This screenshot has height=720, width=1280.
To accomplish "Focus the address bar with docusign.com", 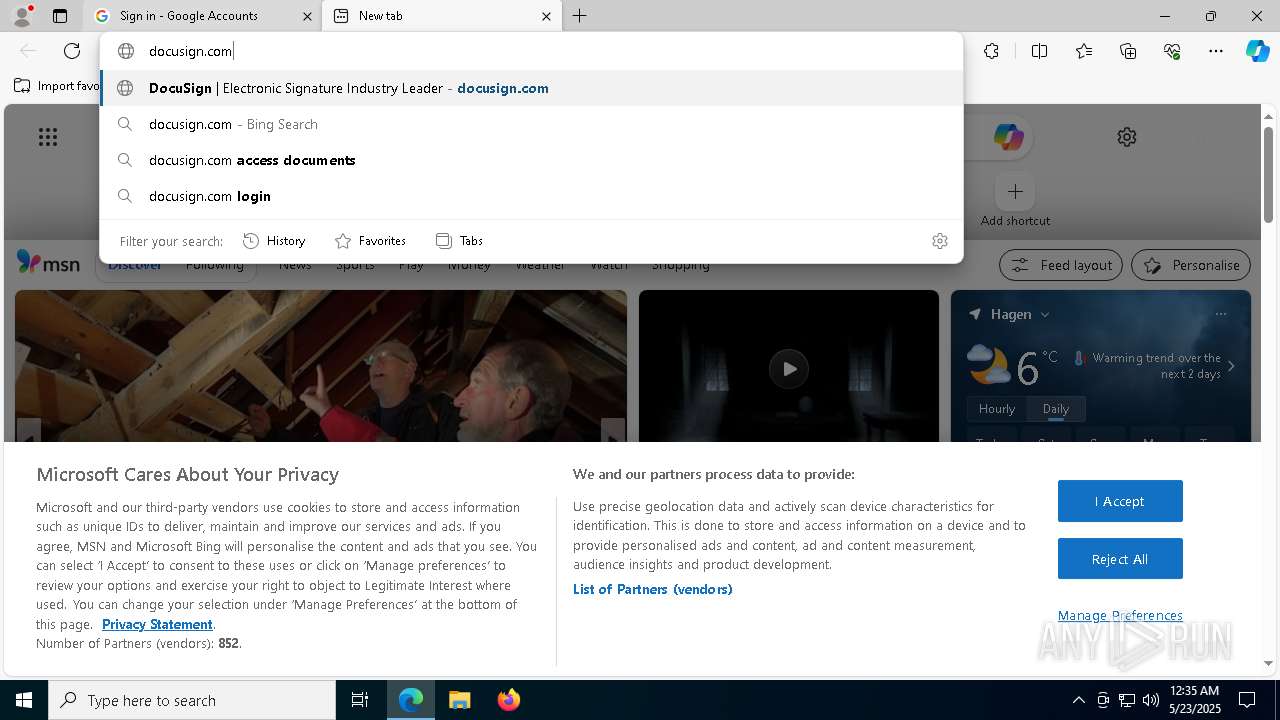I will pos(530,51).
